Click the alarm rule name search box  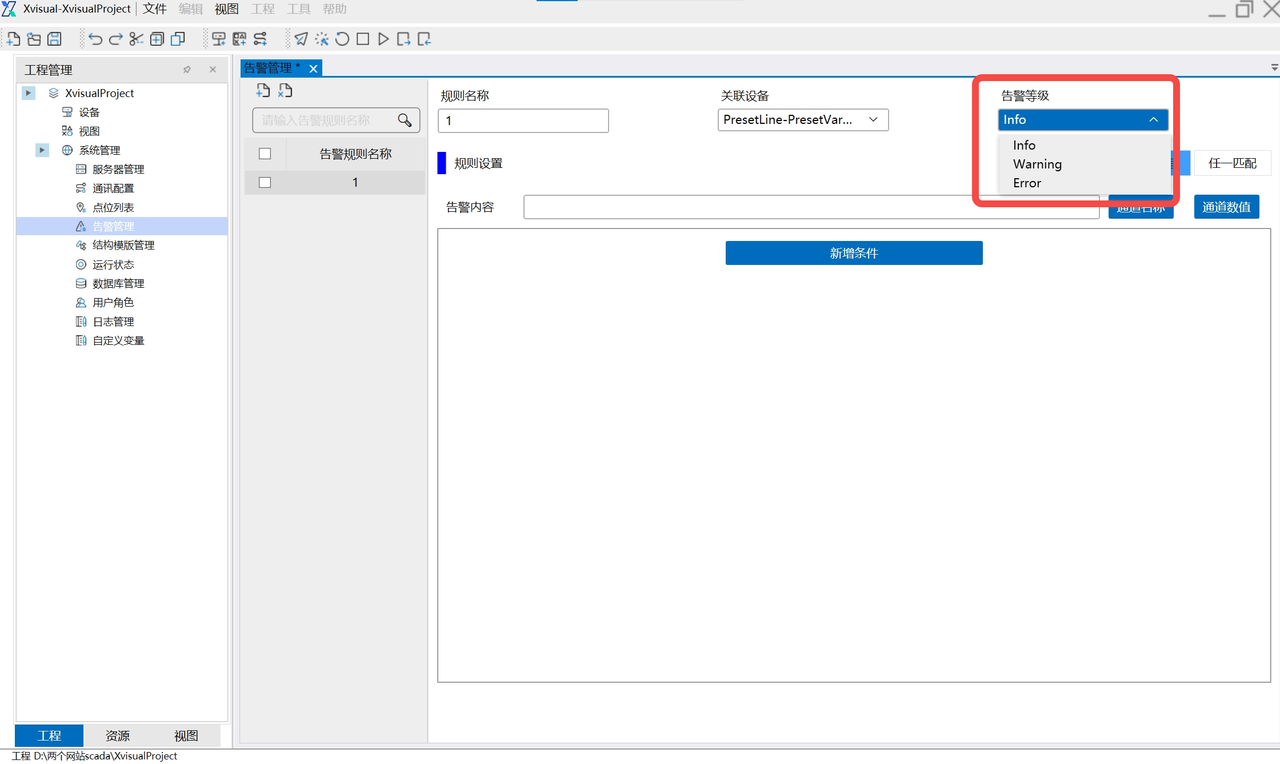[336, 120]
